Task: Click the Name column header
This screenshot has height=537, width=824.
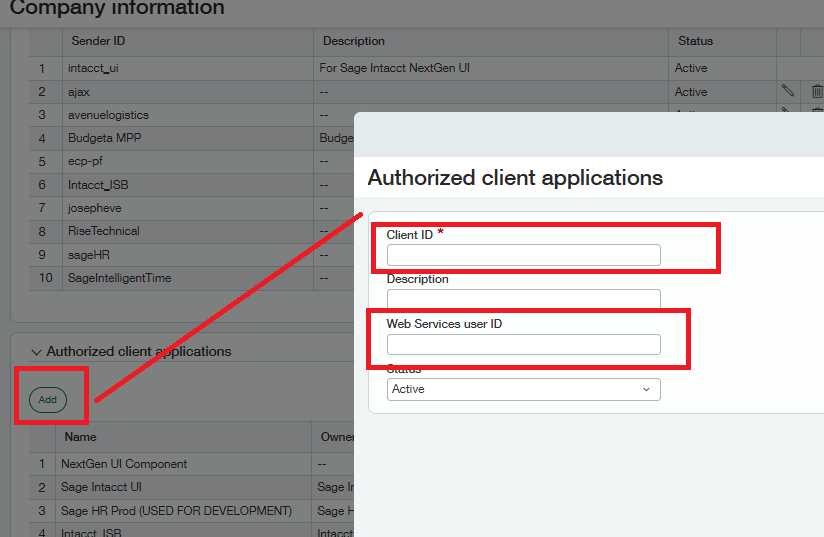Action: (80, 437)
